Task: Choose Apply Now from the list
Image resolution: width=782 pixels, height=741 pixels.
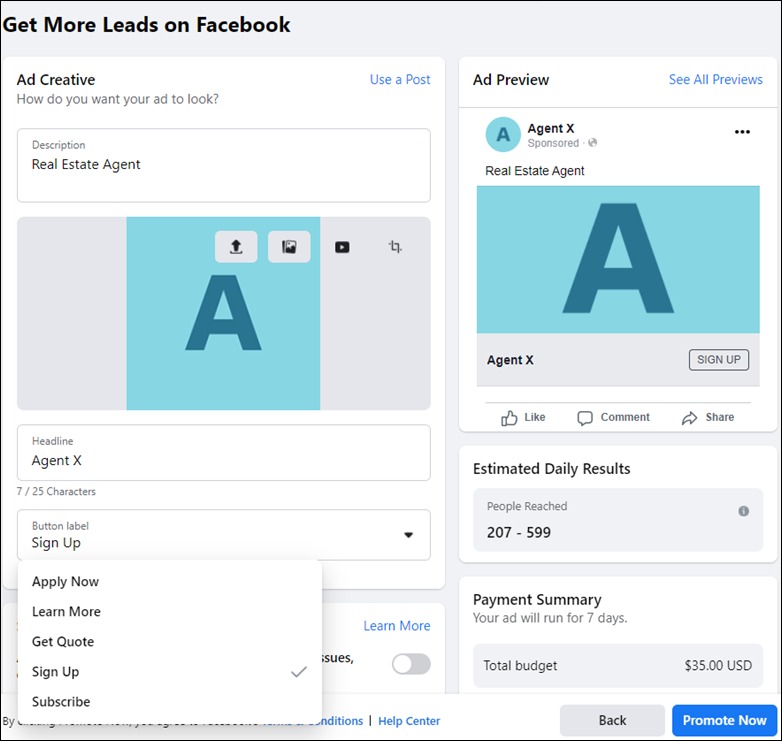Action: 66,582
